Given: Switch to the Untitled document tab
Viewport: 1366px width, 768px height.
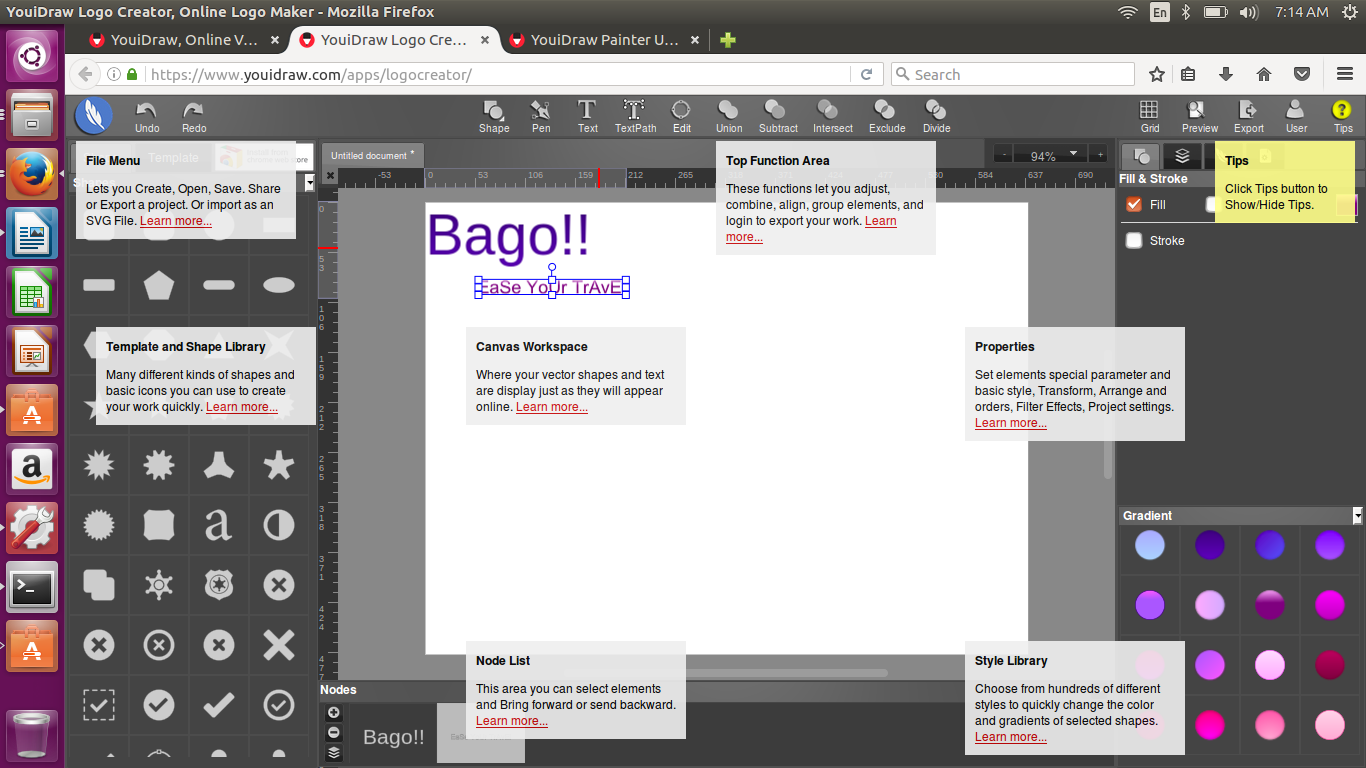Looking at the screenshot, I should point(372,156).
